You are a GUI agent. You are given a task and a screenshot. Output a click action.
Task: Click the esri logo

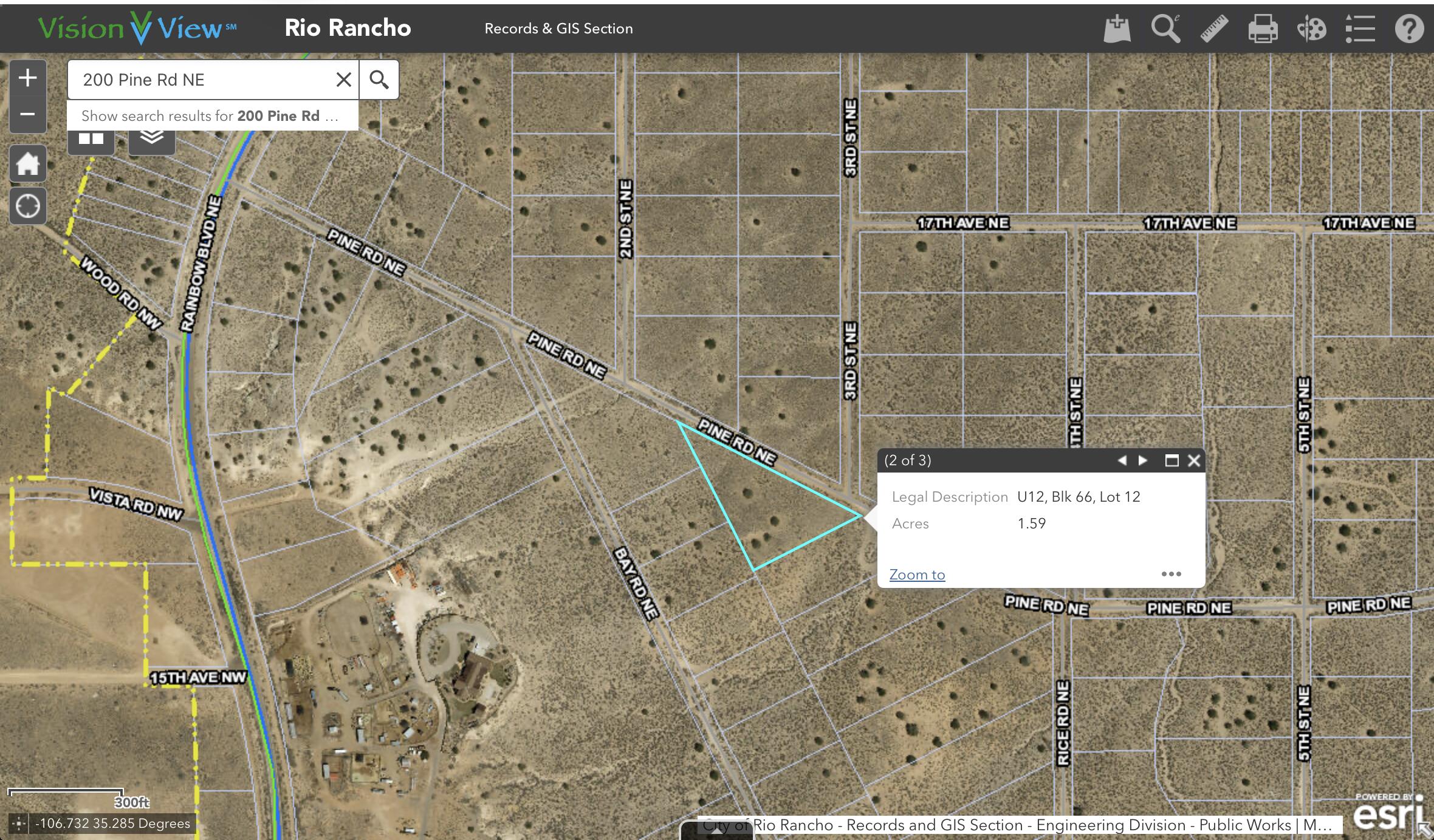1389,812
